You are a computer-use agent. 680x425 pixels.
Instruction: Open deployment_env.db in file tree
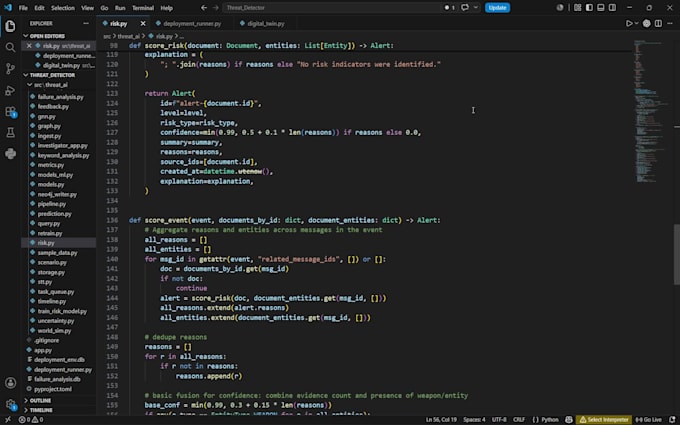[x=59, y=360]
